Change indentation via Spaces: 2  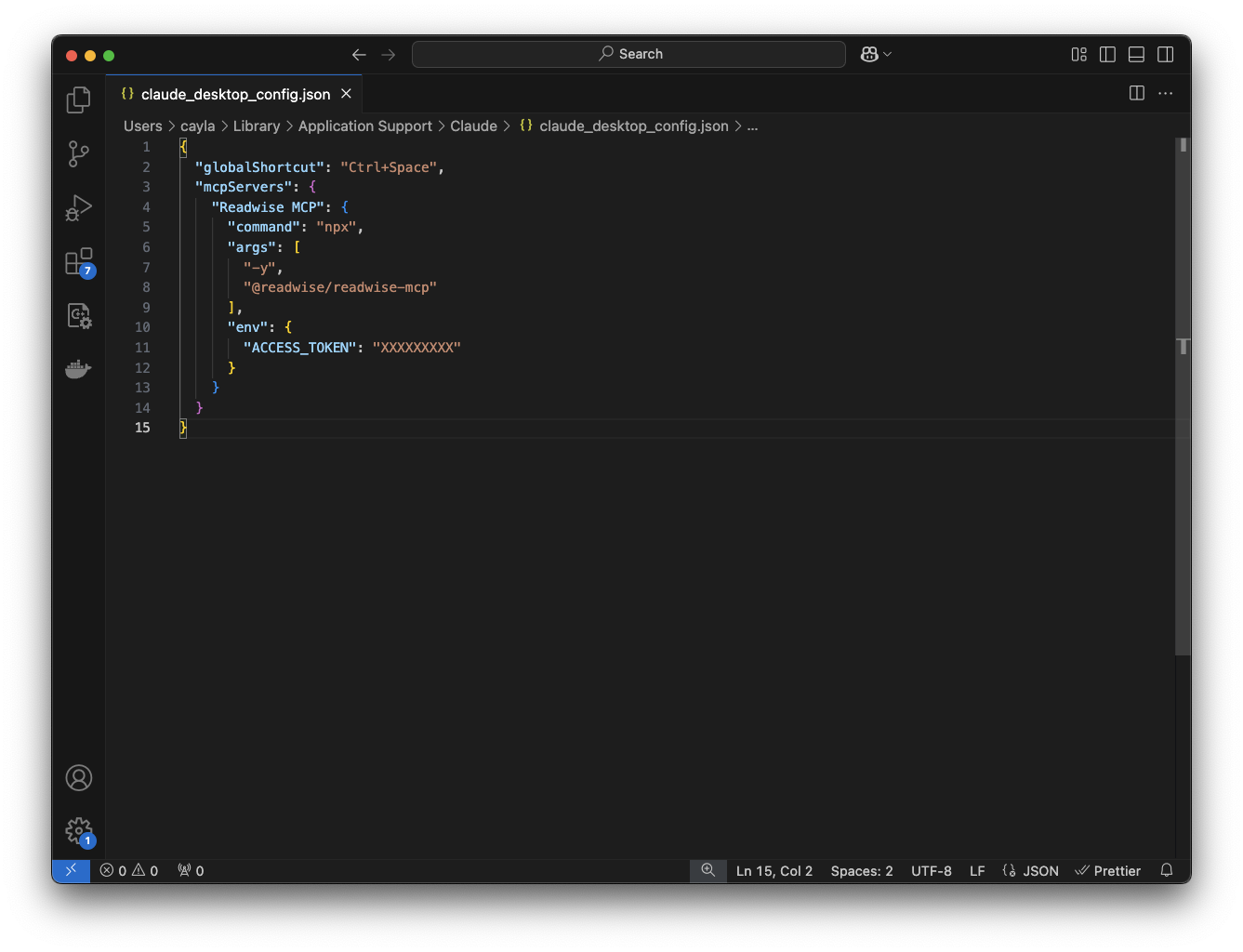pyautogui.click(x=862, y=870)
